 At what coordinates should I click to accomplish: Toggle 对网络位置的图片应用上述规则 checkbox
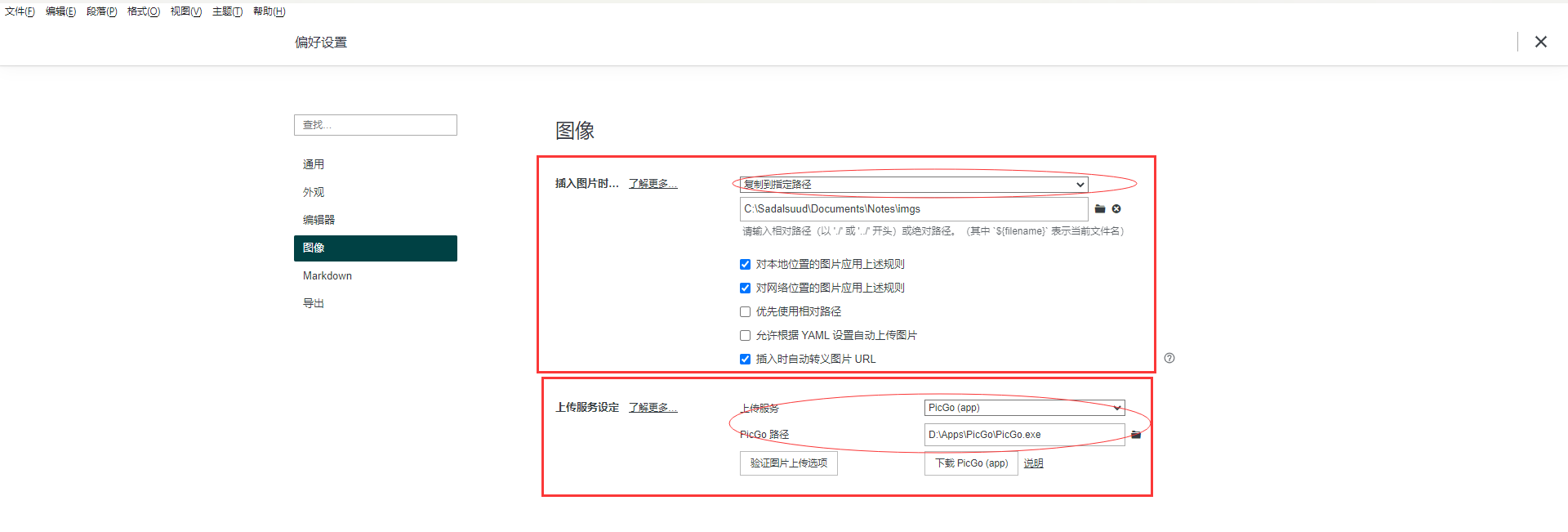(745, 288)
